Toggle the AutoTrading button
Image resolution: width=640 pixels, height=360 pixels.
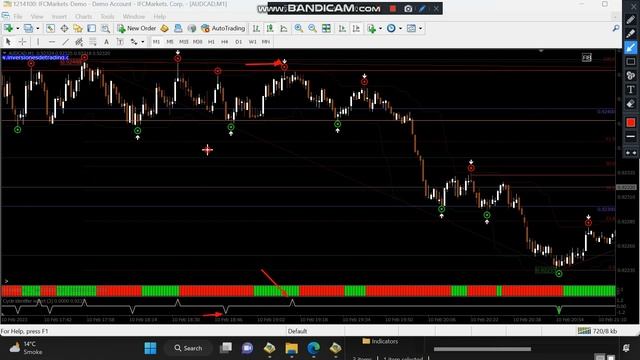(223, 28)
